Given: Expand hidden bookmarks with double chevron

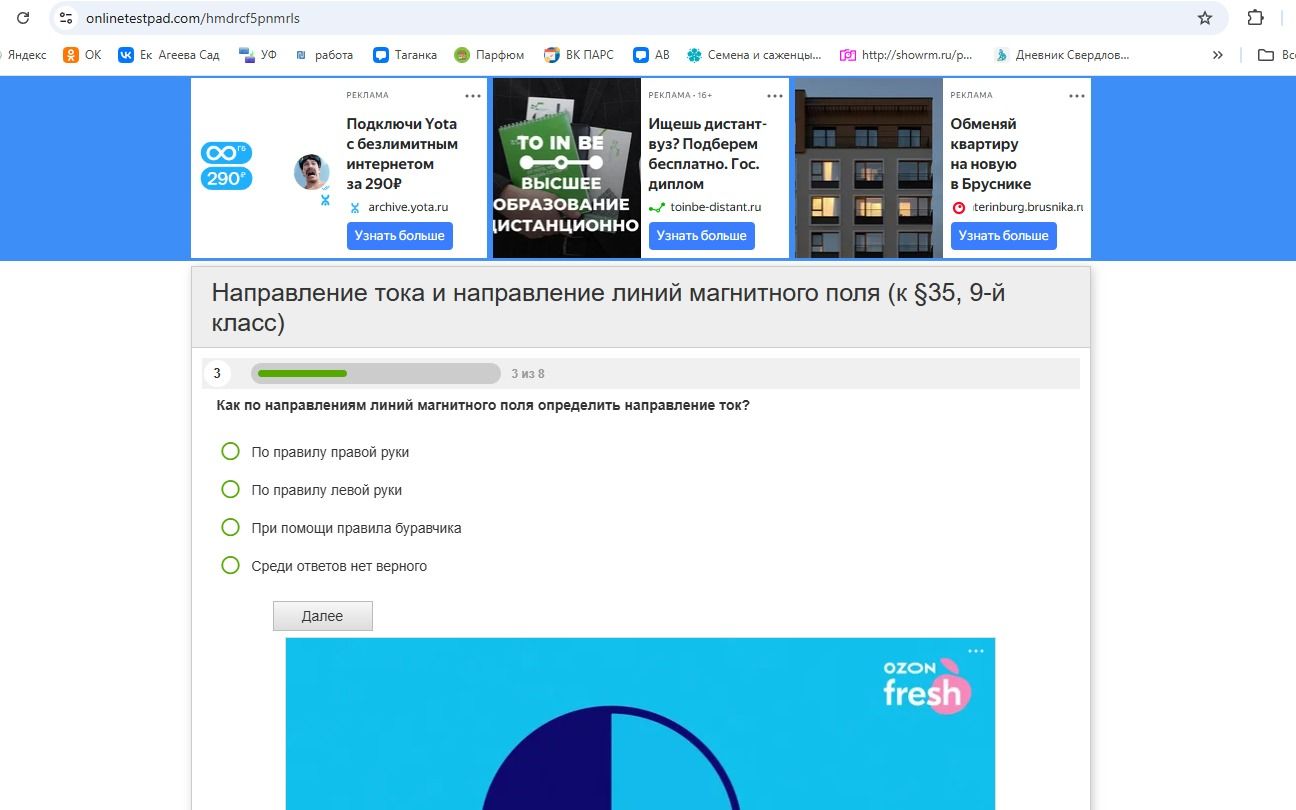Looking at the screenshot, I should pyautogui.click(x=1217, y=55).
